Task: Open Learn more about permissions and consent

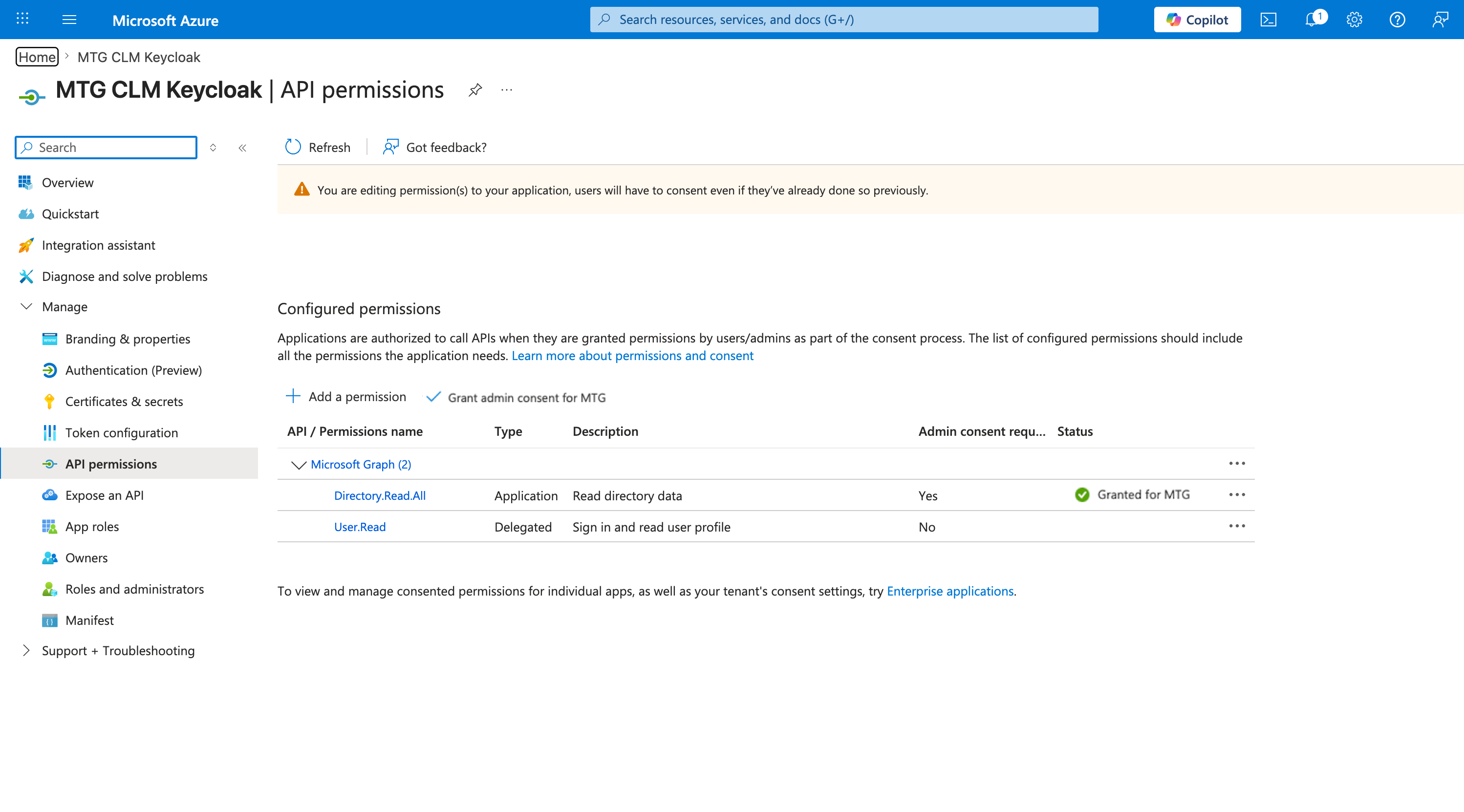Action: pos(632,355)
